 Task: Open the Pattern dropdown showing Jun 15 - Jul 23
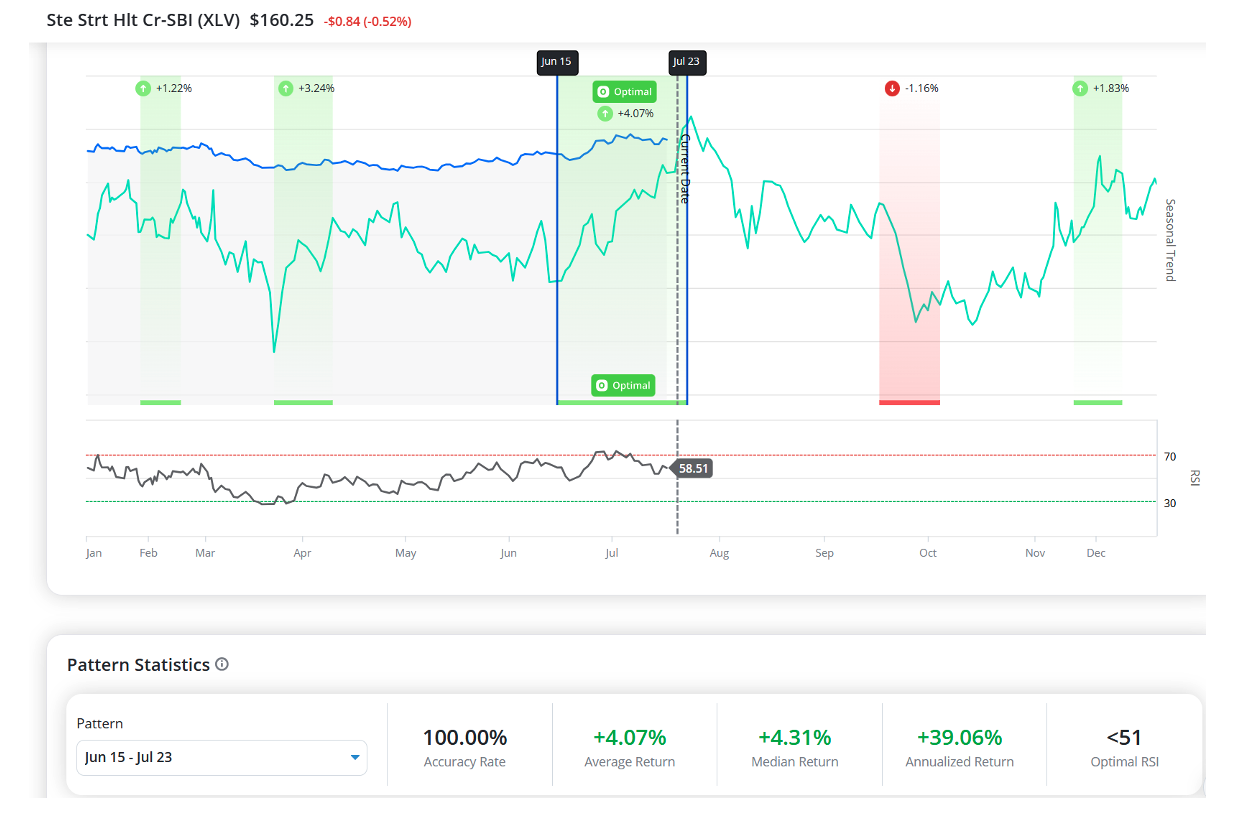[222, 757]
